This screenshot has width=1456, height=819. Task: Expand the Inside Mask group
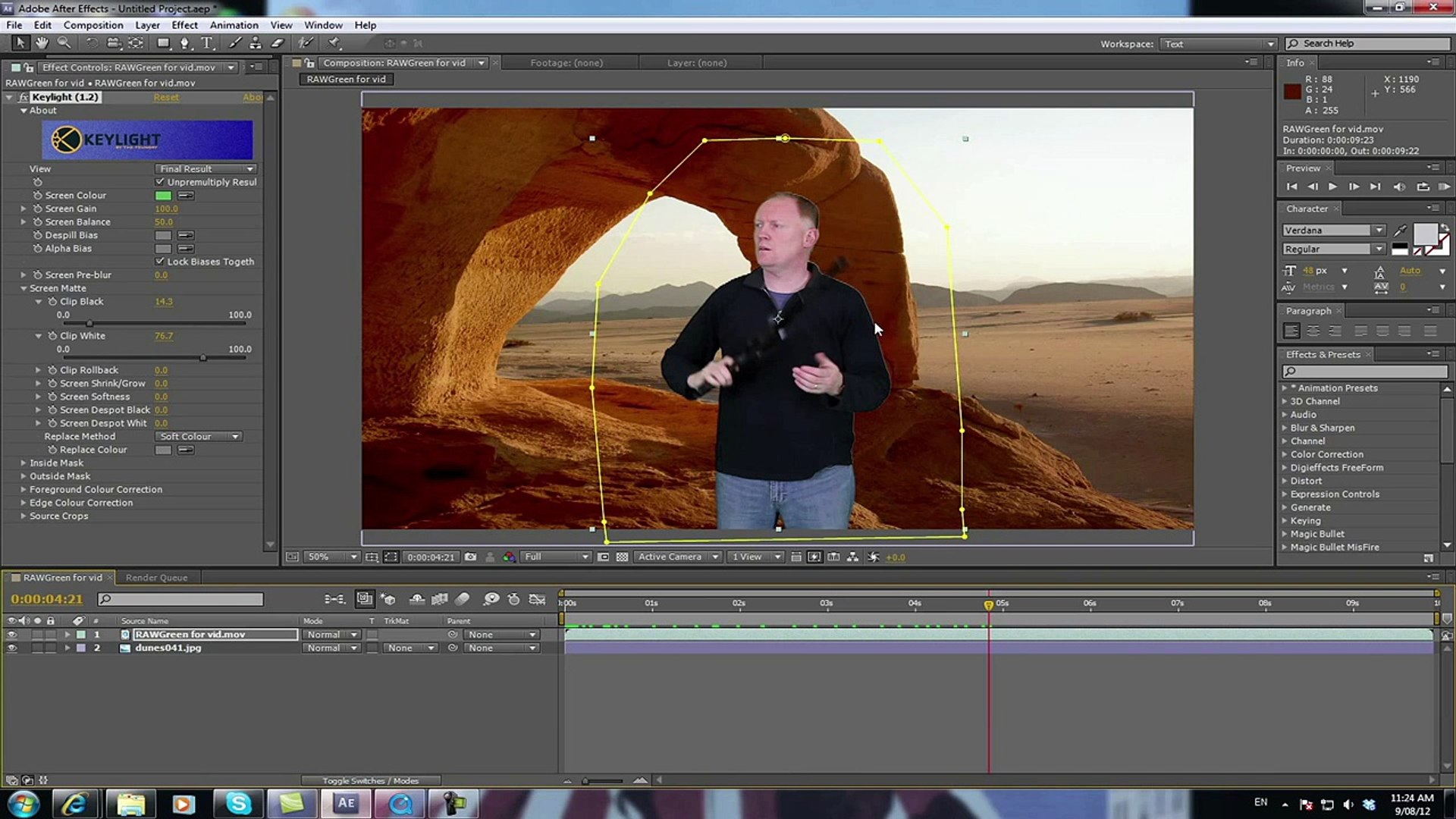[x=24, y=463]
